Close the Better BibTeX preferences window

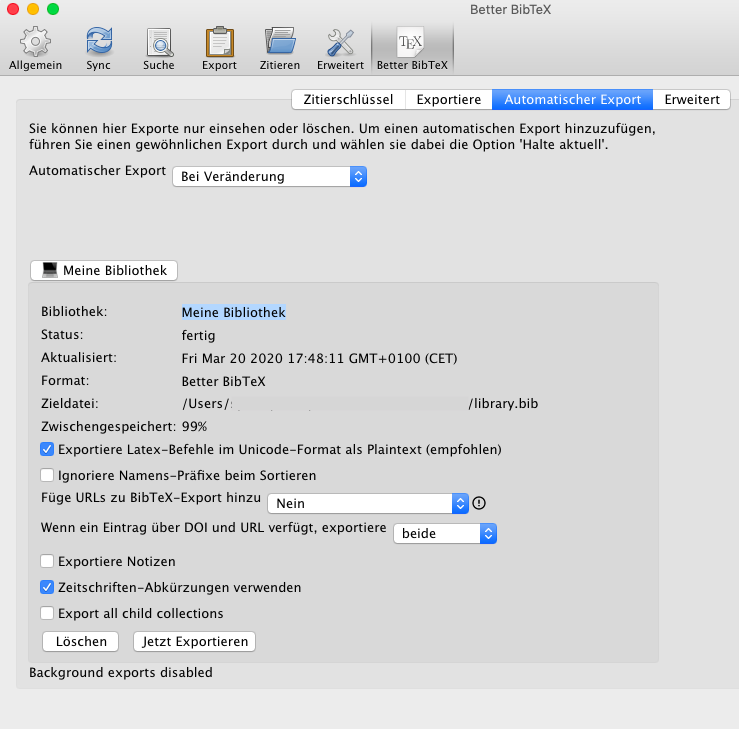coord(13,9)
